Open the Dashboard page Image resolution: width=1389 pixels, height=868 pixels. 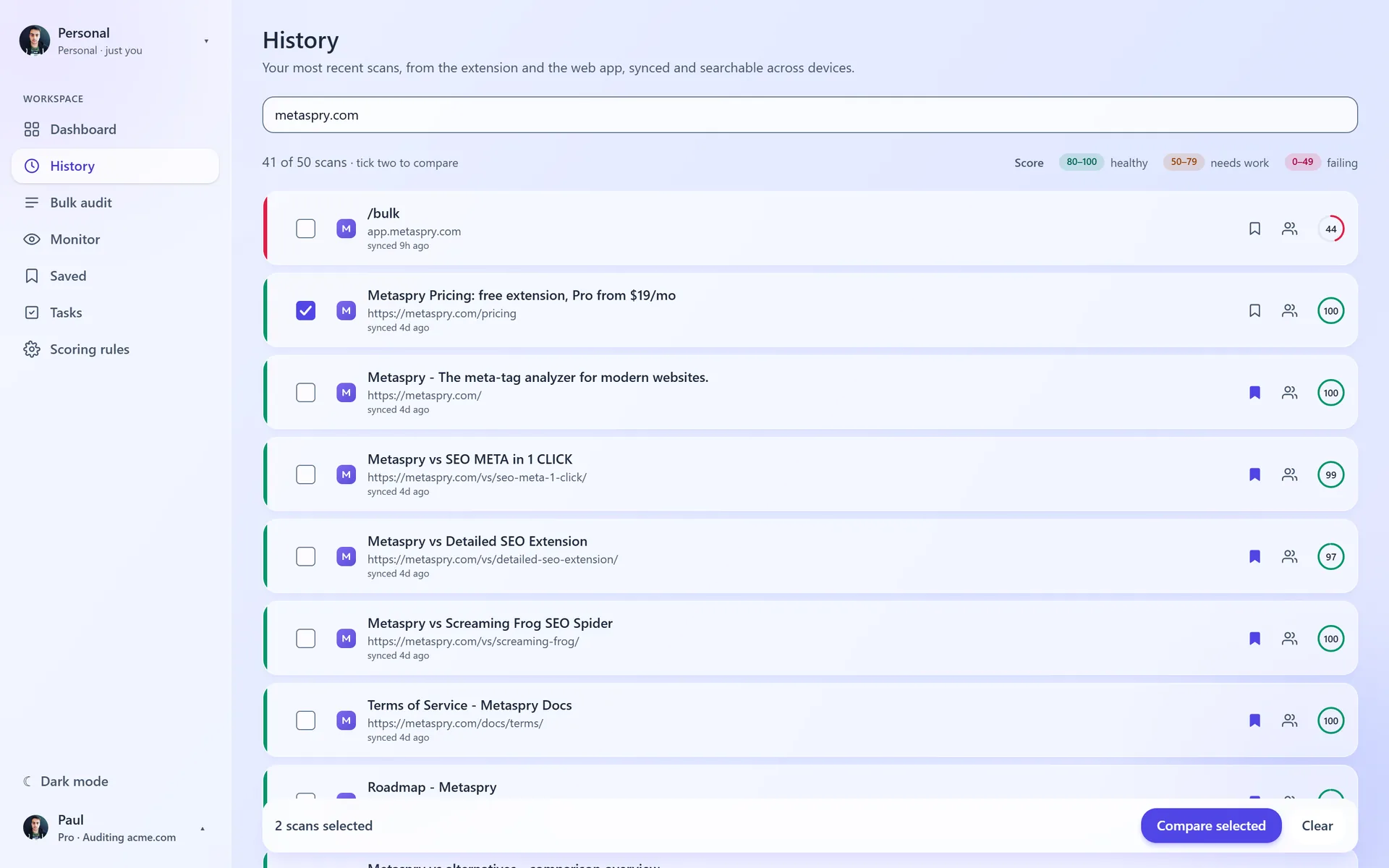(115, 129)
